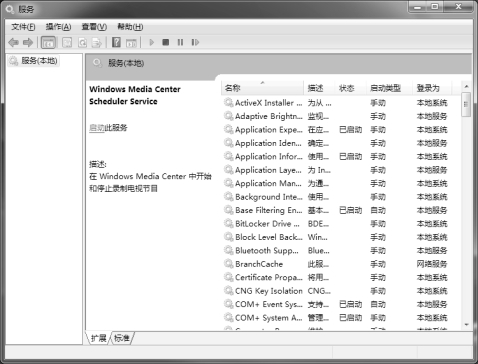Sort by the 名称 column header
Viewport: 478px width, 364px height.
[x=262, y=88]
